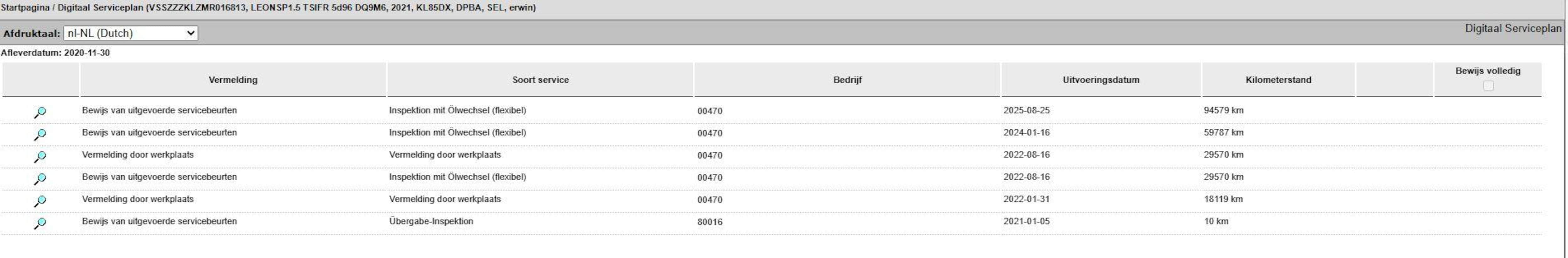Open magnifier for 2022-08-16 Vermelding door werkplaats
The height and width of the screenshot is (258, 1568).
40,157
